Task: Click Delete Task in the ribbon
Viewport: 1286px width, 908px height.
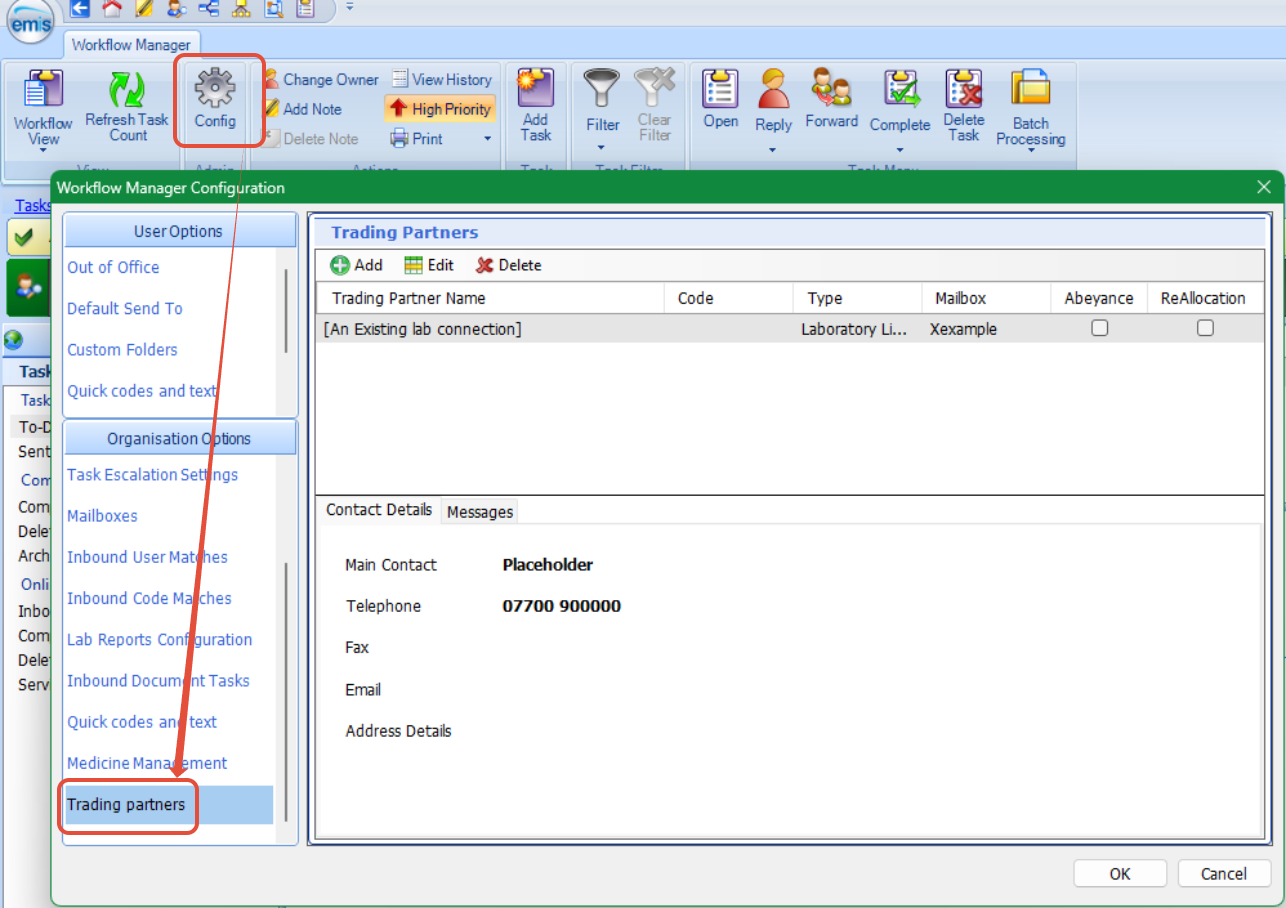Action: click(x=964, y=106)
